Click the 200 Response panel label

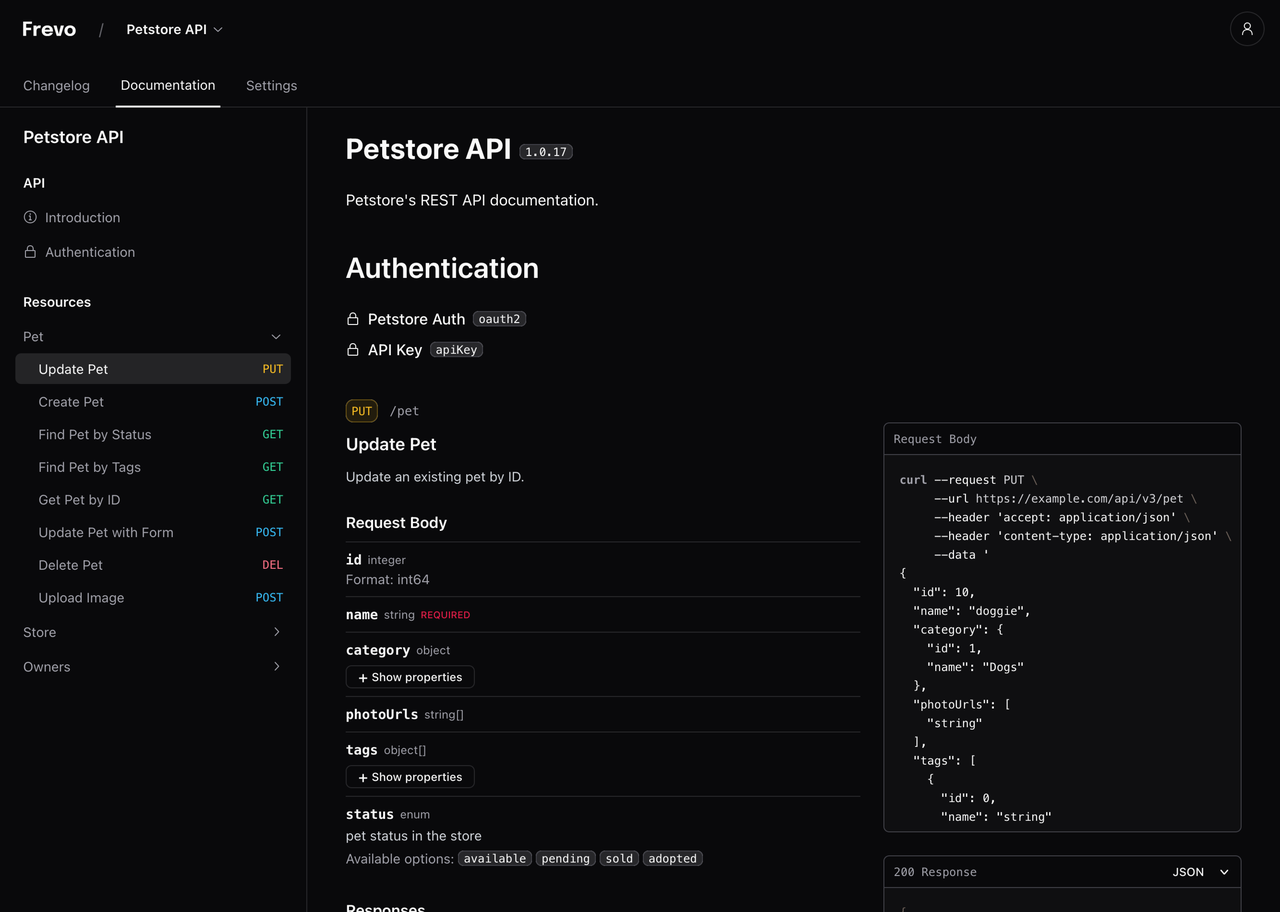(935, 872)
